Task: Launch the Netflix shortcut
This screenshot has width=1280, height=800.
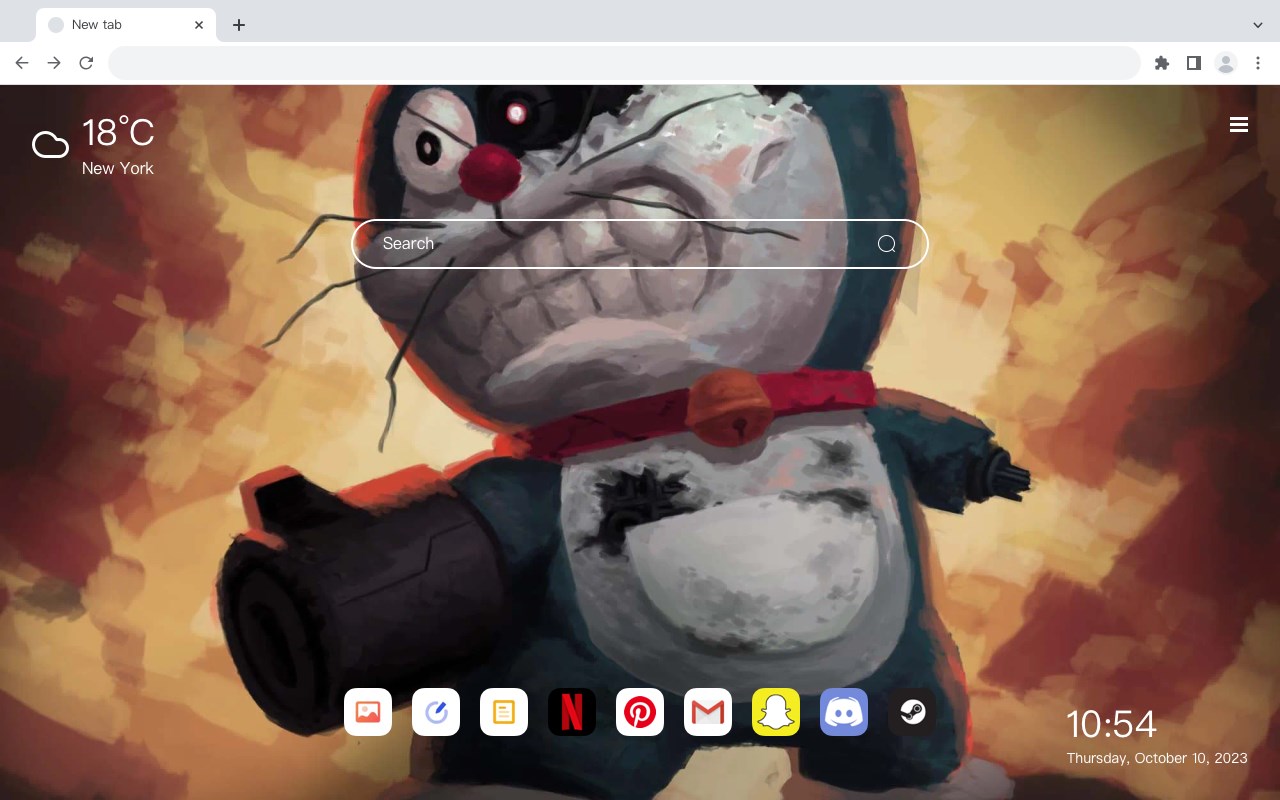Action: click(x=572, y=712)
